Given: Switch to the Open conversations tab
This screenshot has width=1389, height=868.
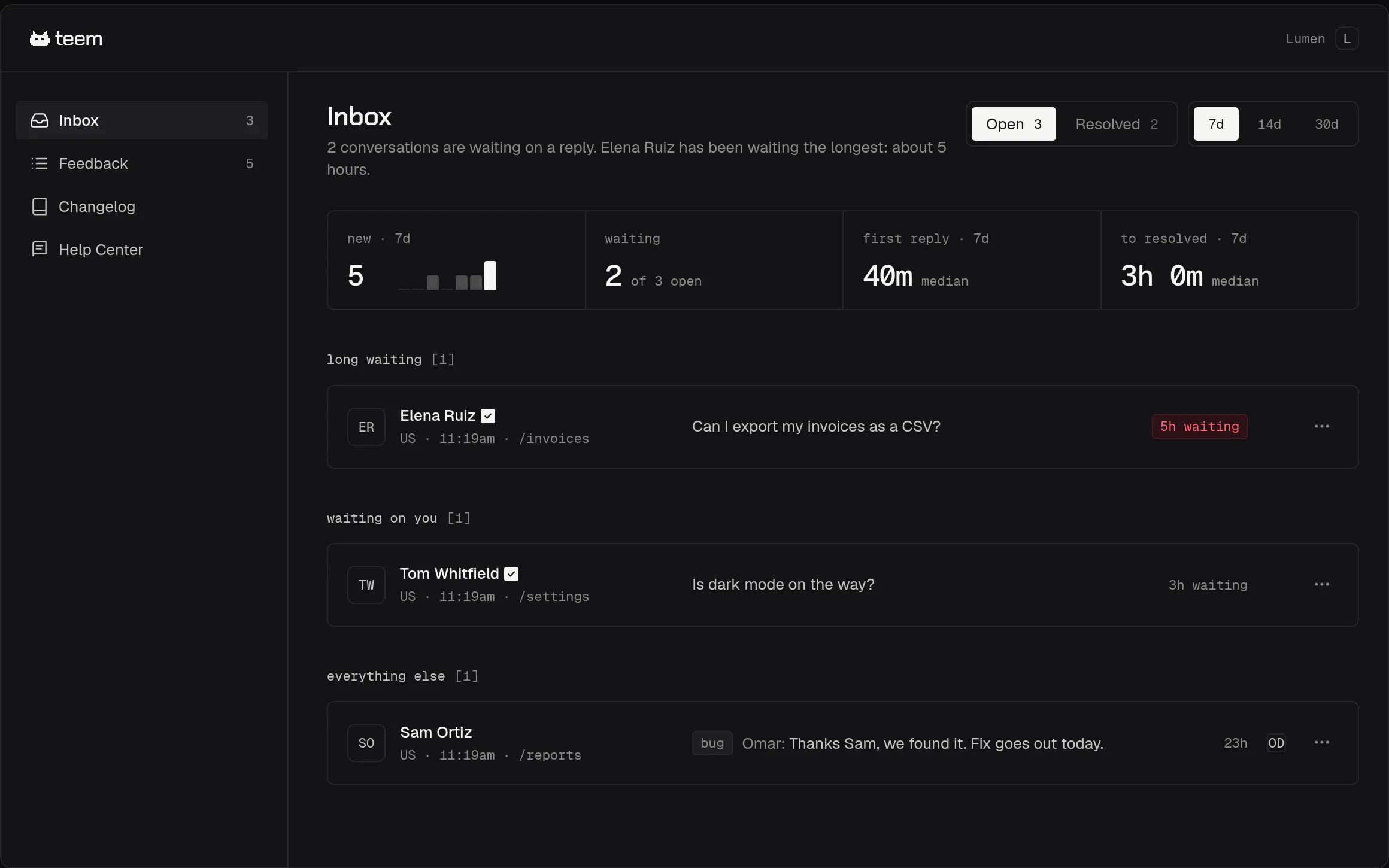Looking at the screenshot, I should click(x=1014, y=124).
